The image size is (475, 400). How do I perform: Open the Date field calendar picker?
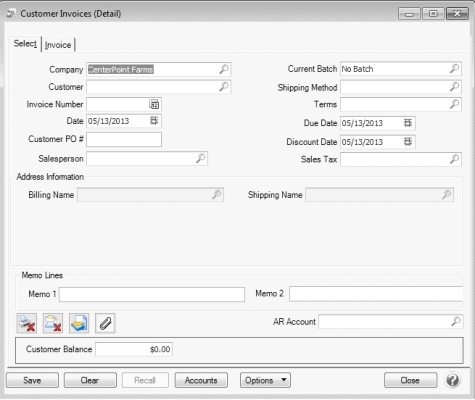154,121
